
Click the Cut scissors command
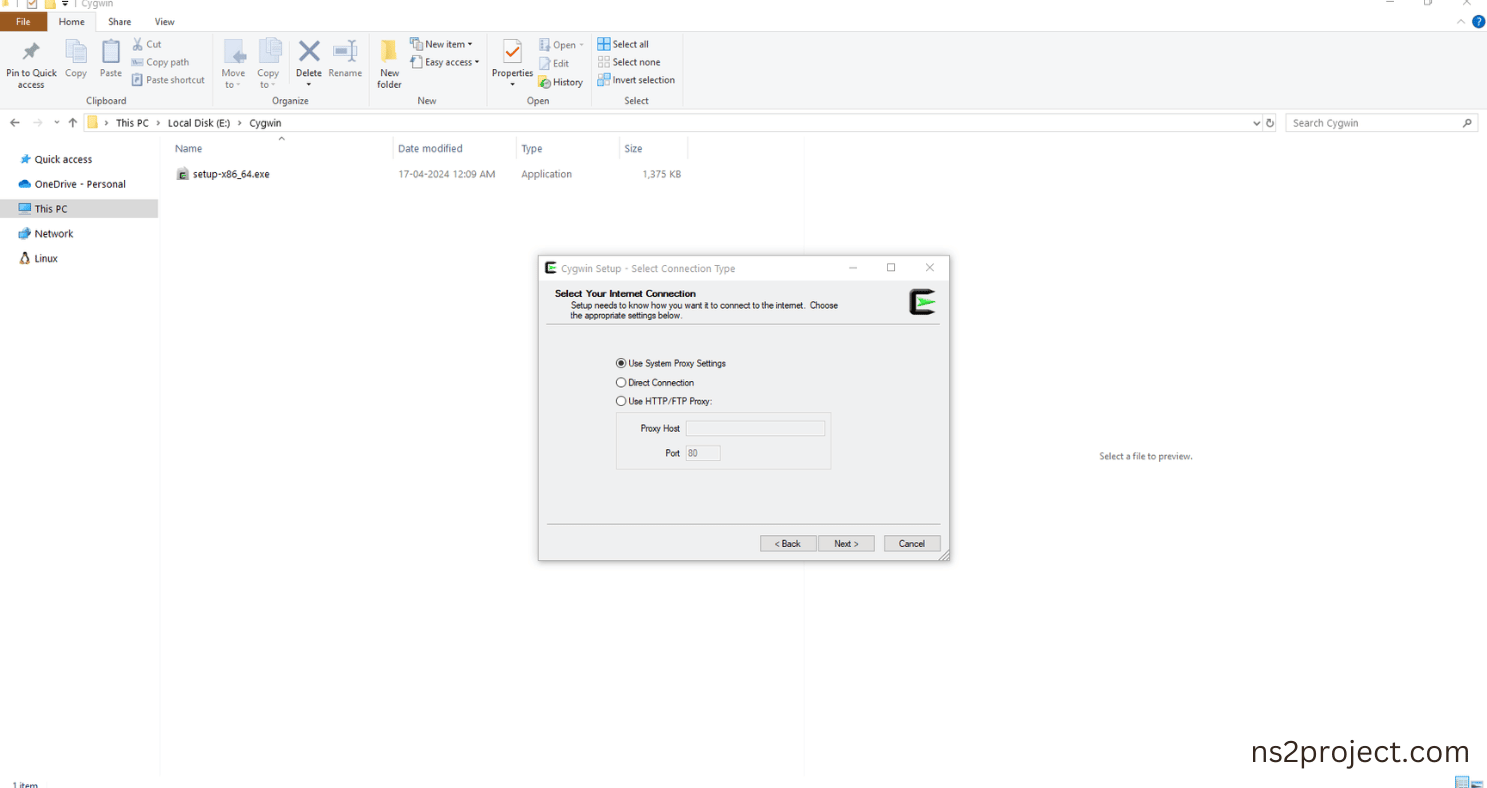point(147,44)
